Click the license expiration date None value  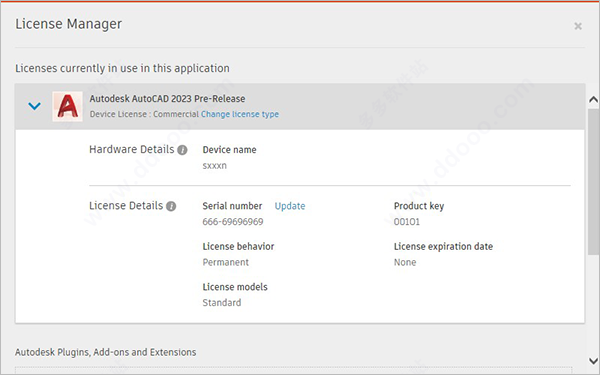(405, 262)
